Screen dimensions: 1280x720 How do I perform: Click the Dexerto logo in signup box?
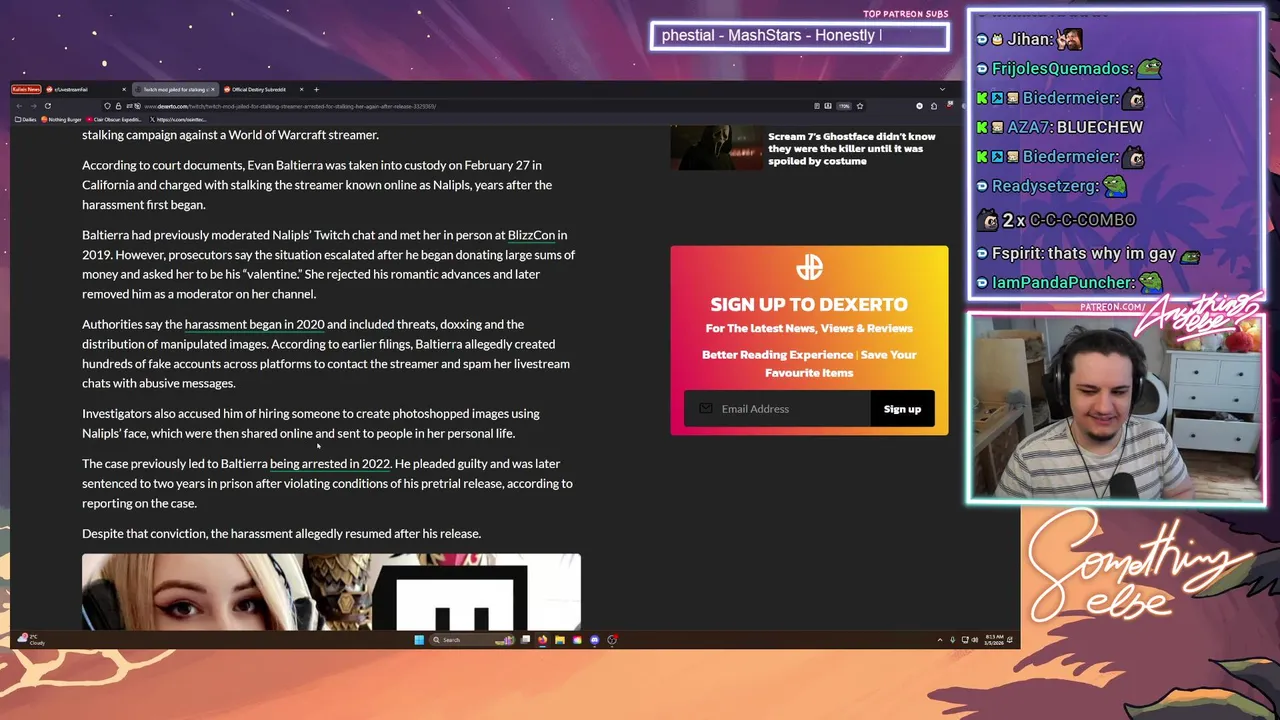click(809, 268)
